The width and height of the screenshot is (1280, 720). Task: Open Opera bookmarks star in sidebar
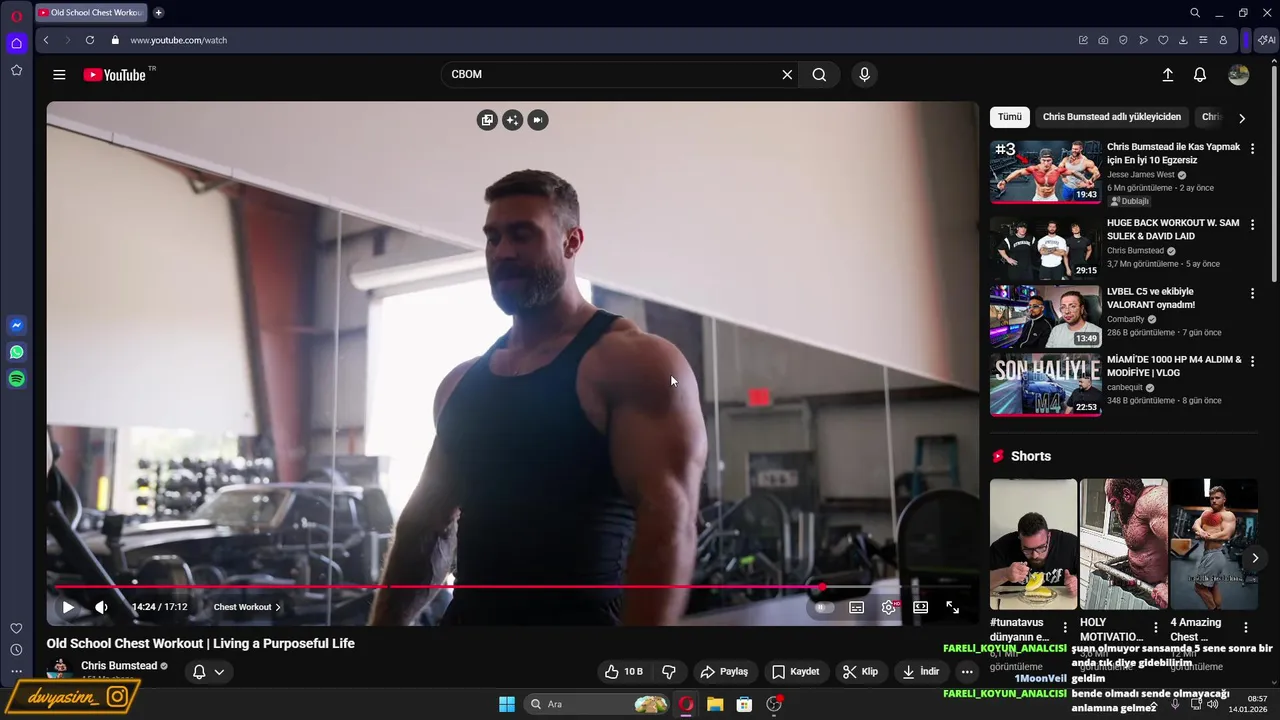click(16, 70)
